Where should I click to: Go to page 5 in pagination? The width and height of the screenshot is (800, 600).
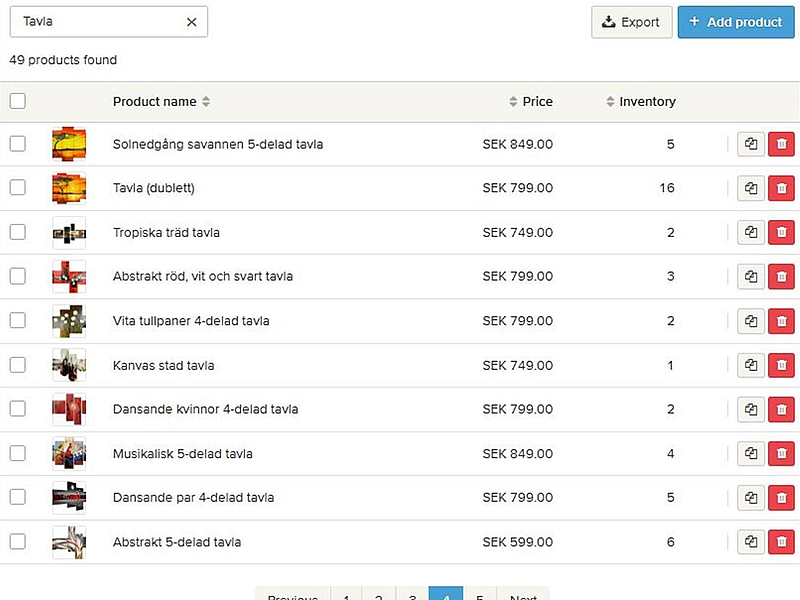click(x=480, y=593)
